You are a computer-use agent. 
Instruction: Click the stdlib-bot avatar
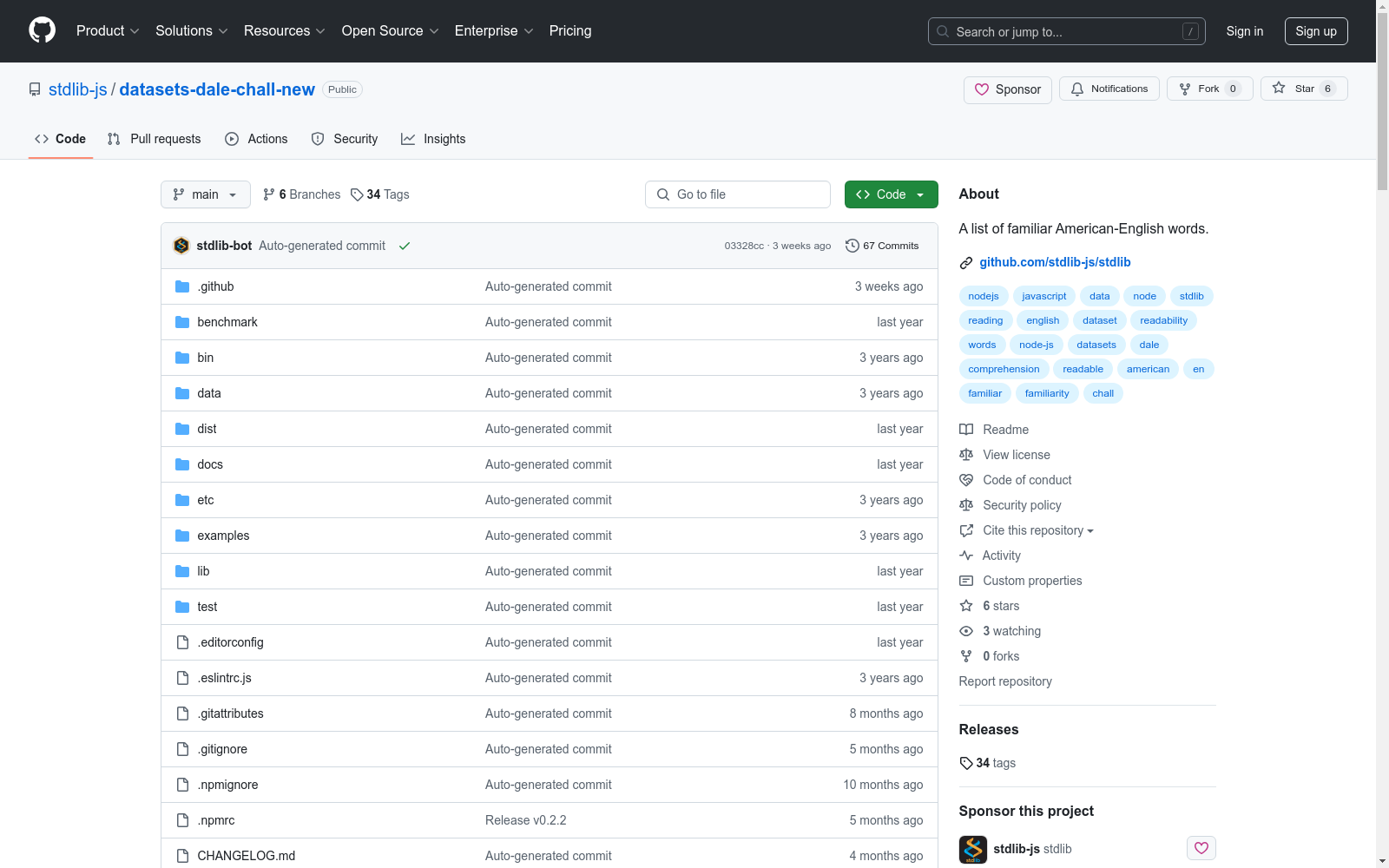point(181,246)
